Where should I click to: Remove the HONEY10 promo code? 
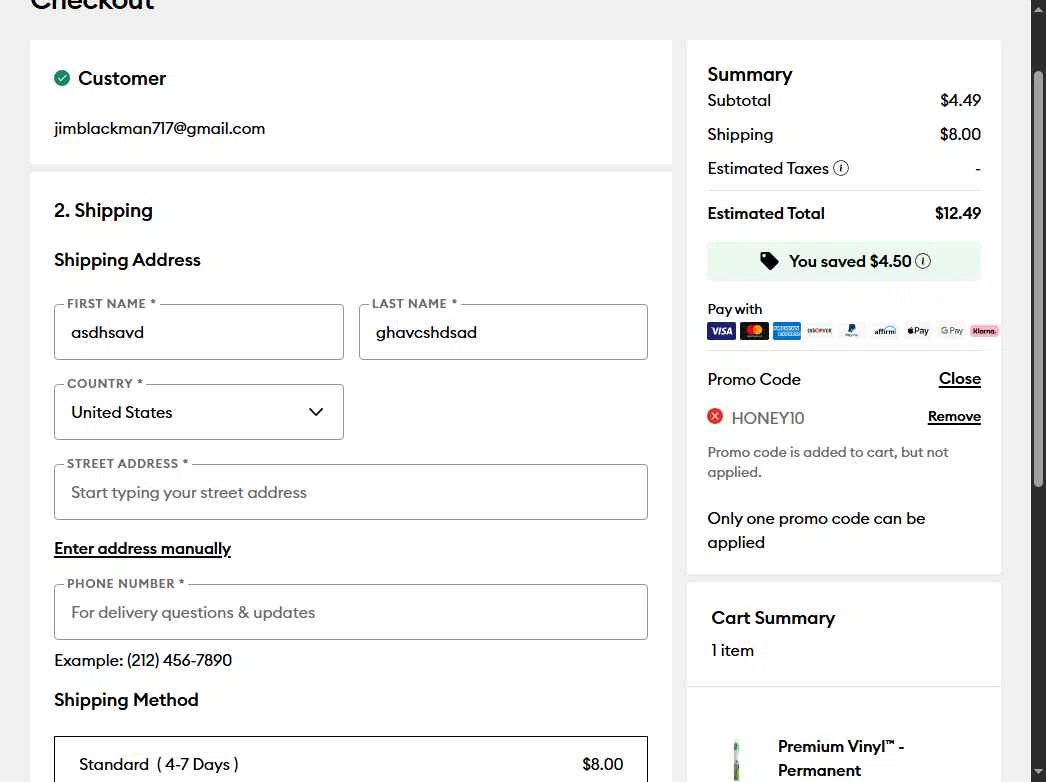[x=954, y=417]
